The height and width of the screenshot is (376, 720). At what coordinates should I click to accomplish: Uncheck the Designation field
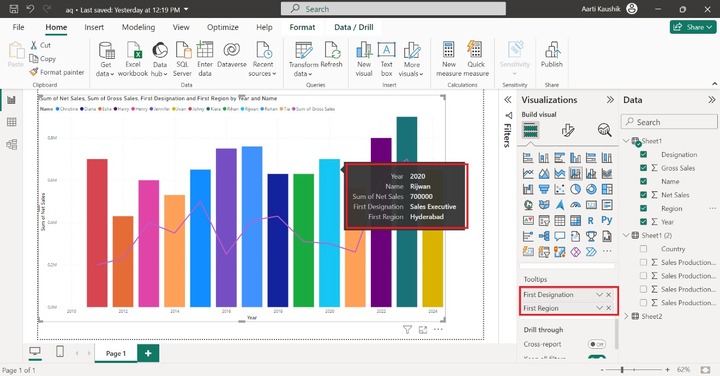[643, 154]
